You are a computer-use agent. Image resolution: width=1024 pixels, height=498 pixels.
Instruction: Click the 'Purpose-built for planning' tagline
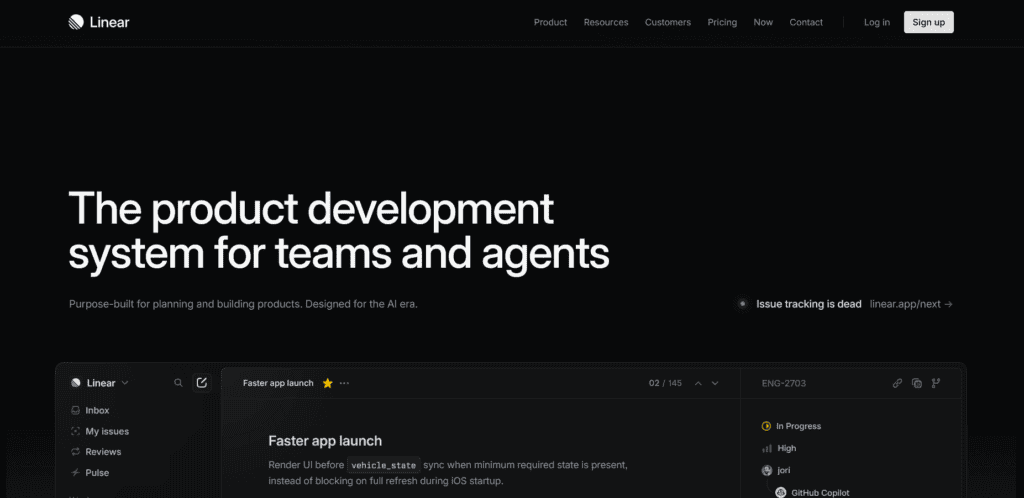[244, 303]
